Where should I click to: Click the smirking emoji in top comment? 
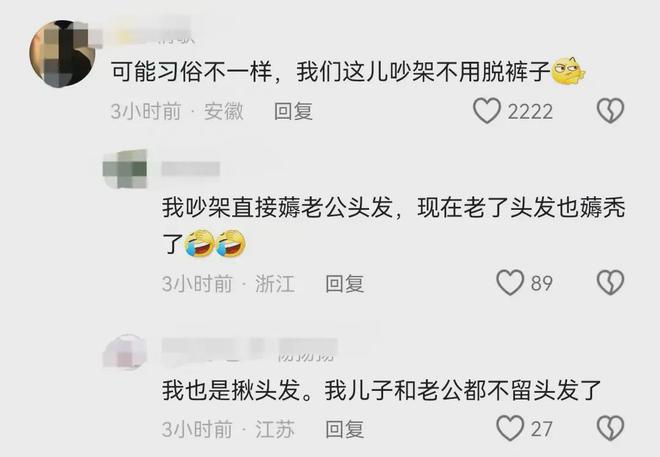569,71
